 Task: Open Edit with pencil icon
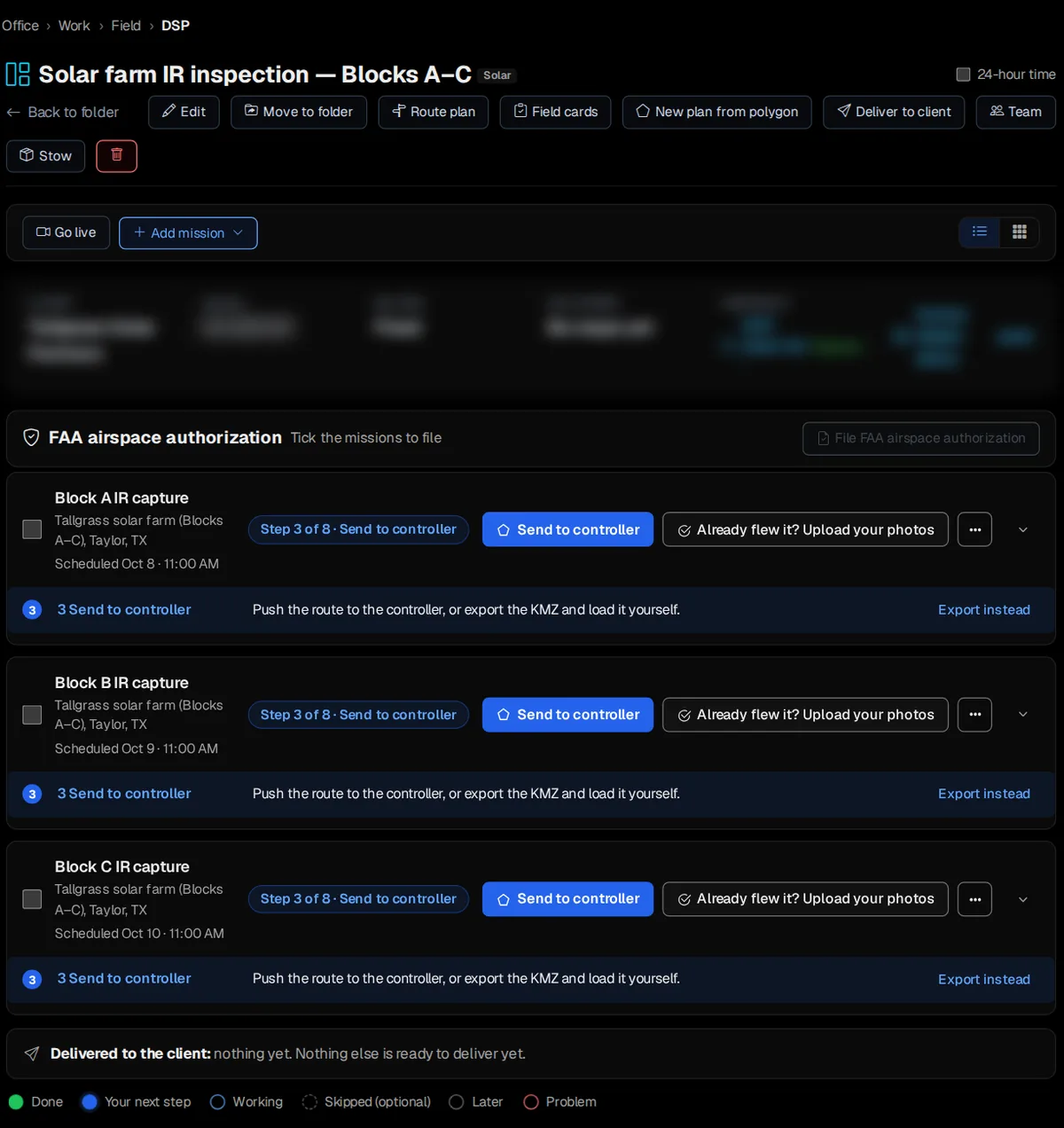184,112
